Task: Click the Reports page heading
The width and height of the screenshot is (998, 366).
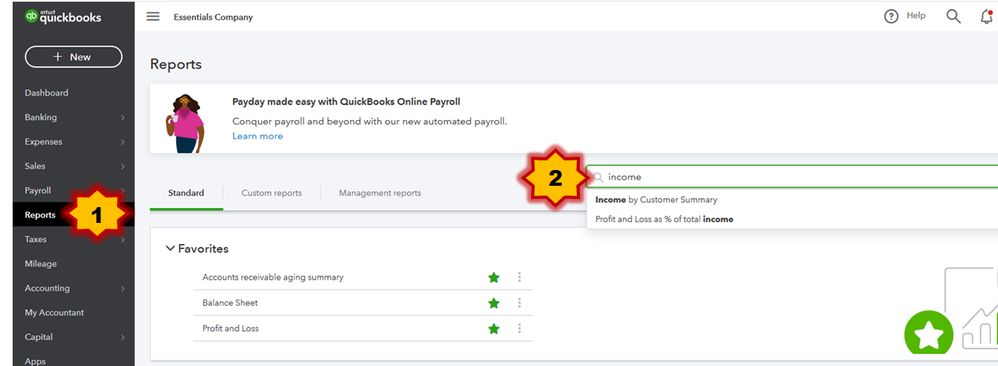Action: pyautogui.click(x=176, y=64)
